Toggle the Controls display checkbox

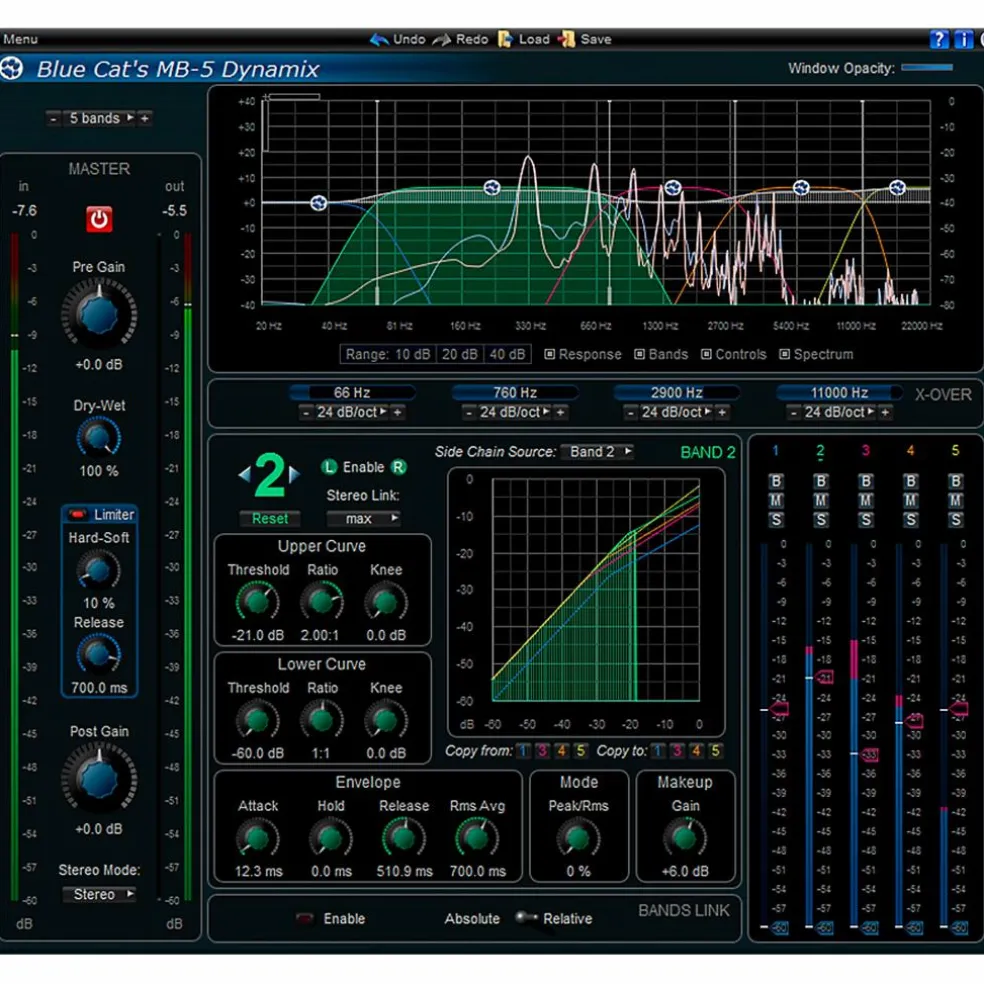706,354
